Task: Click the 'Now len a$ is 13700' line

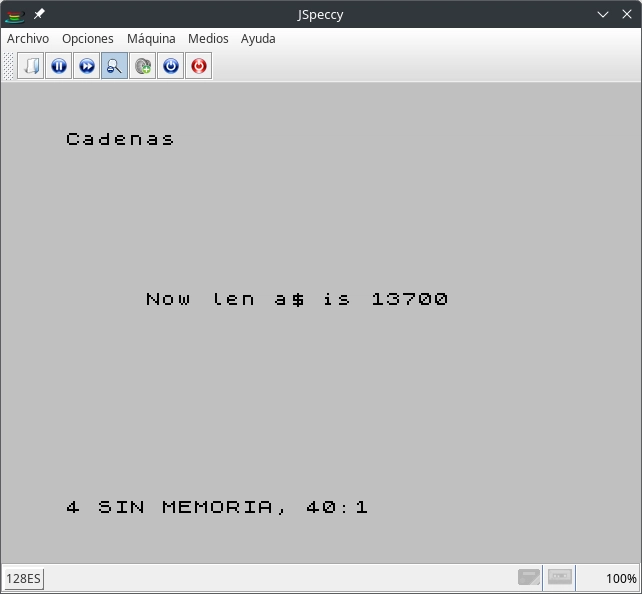Action: tap(297, 299)
